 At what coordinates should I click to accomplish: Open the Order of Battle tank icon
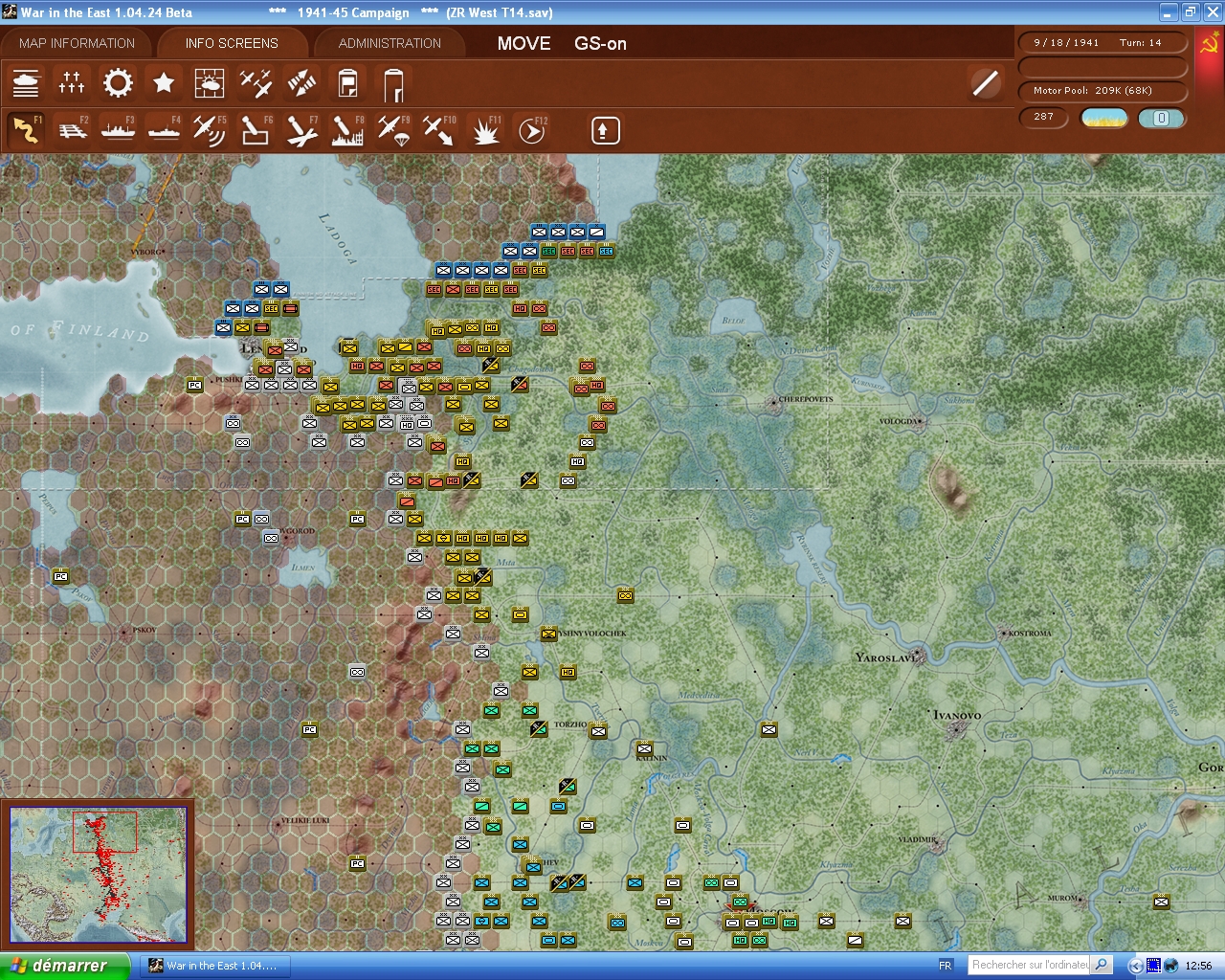(x=26, y=83)
